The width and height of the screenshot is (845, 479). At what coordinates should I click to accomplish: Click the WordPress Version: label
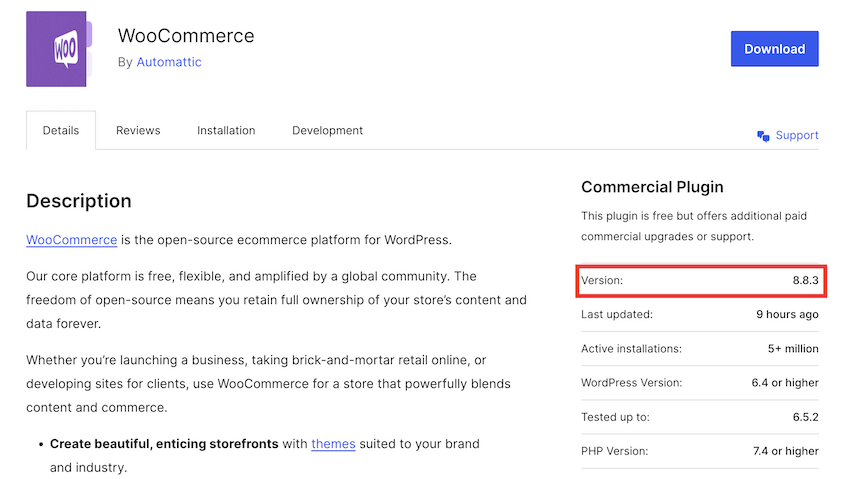631,383
